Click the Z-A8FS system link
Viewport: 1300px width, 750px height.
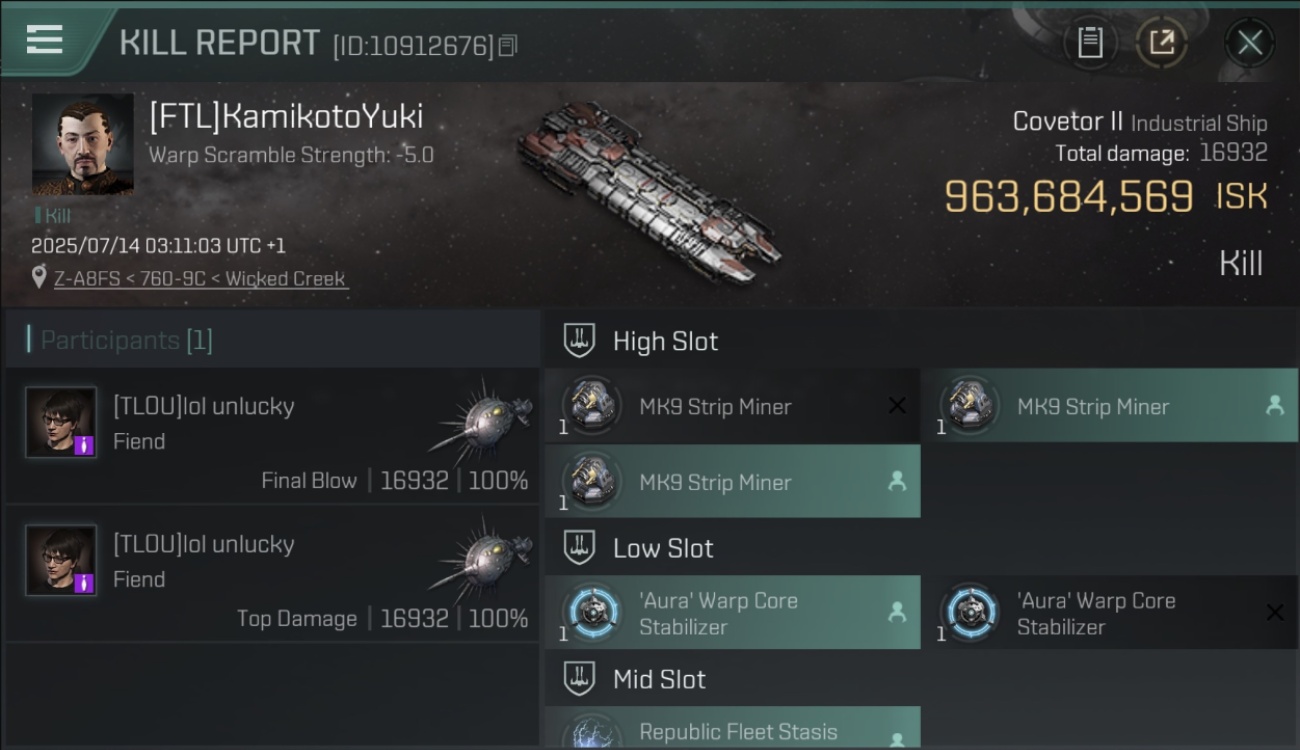pyautogui.click(x=88, y=279)
